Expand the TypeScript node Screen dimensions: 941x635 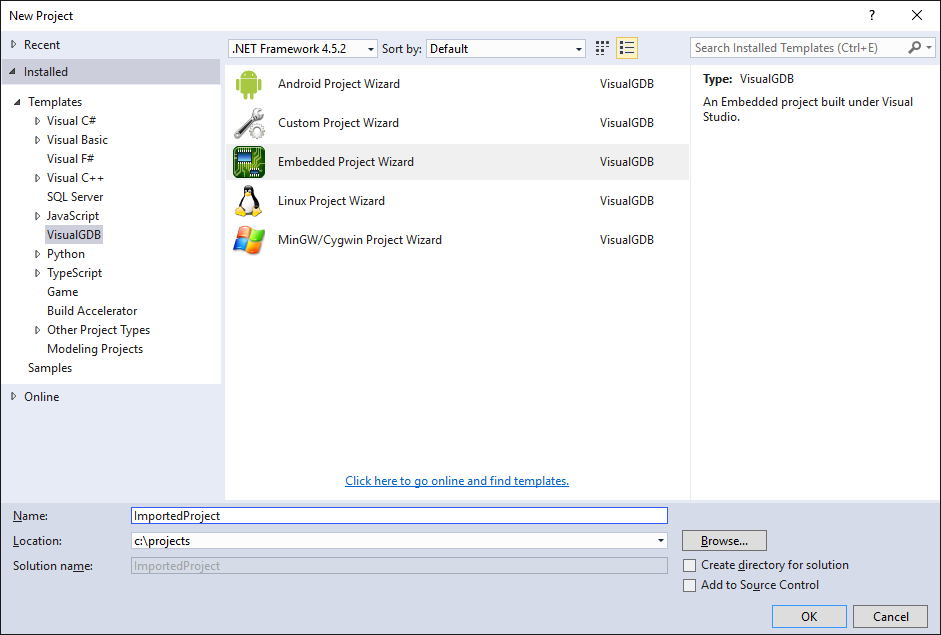(x=37, y=273)
